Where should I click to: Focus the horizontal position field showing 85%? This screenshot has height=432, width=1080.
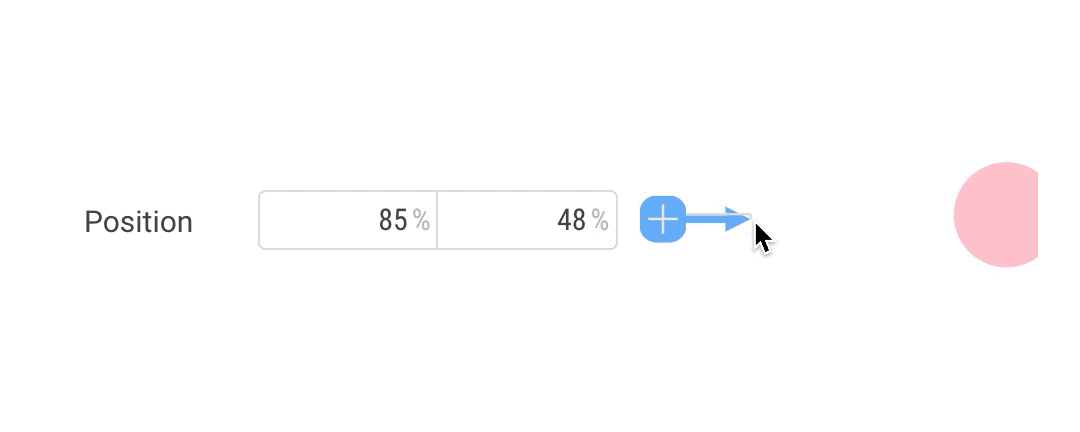click(348, 220)
